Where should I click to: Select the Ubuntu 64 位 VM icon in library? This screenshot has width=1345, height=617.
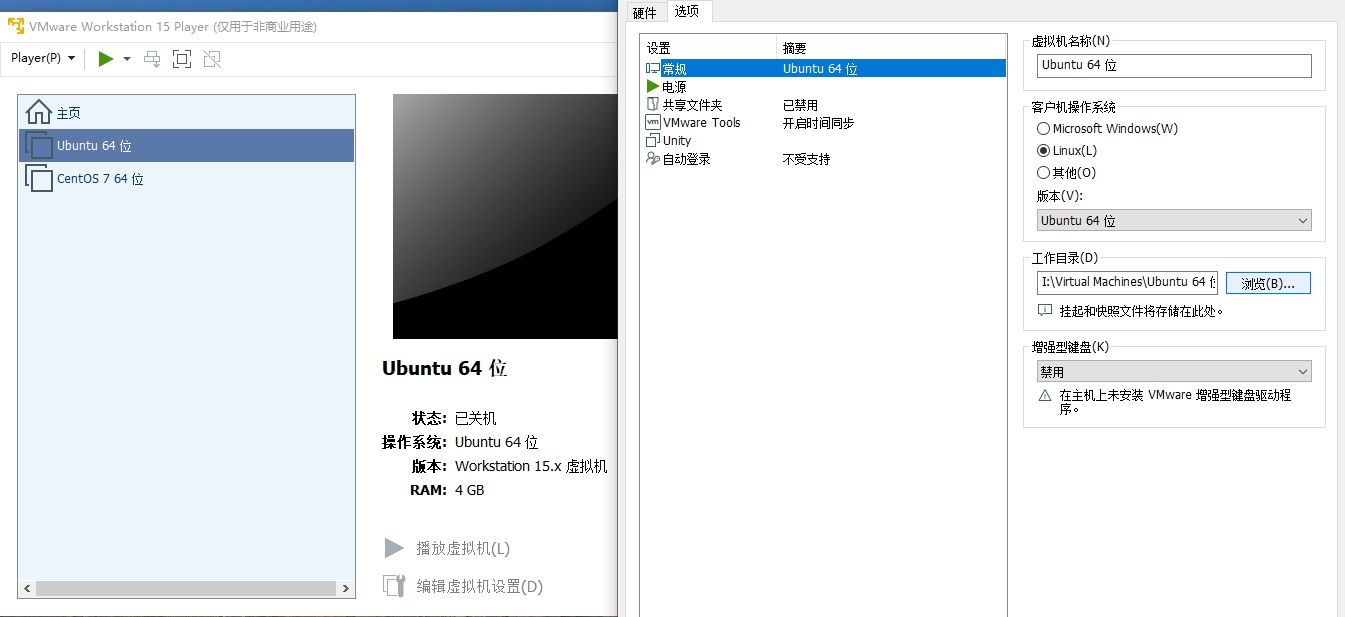tap(39, 145)
